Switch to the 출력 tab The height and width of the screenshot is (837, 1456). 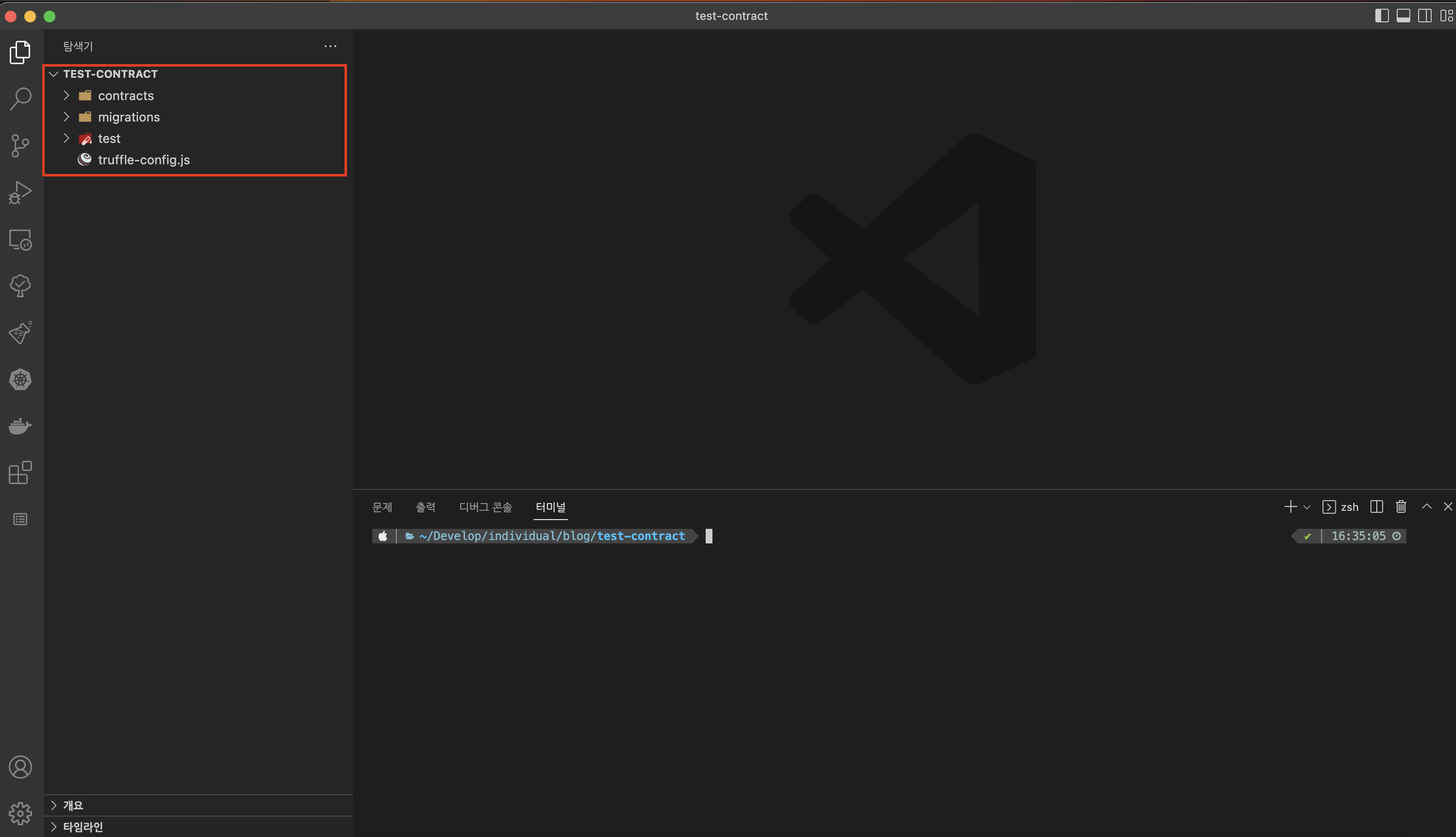coord(426,507)
